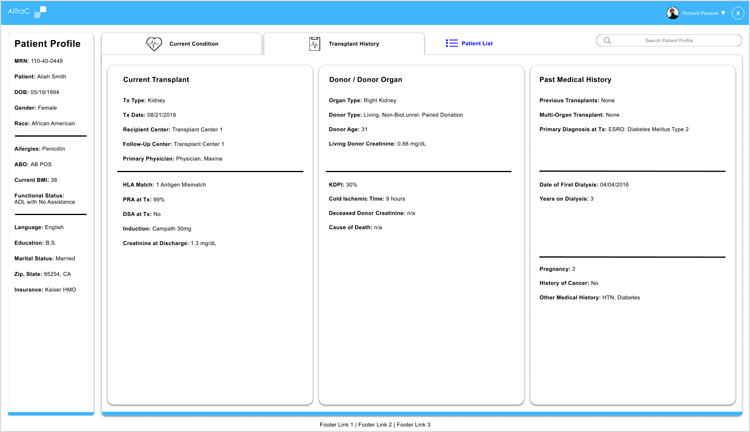Click the Recipient Center Transplant Center 1 row
Screen dimensions: 750x432
pyautogui.click(x=173, y=130)
